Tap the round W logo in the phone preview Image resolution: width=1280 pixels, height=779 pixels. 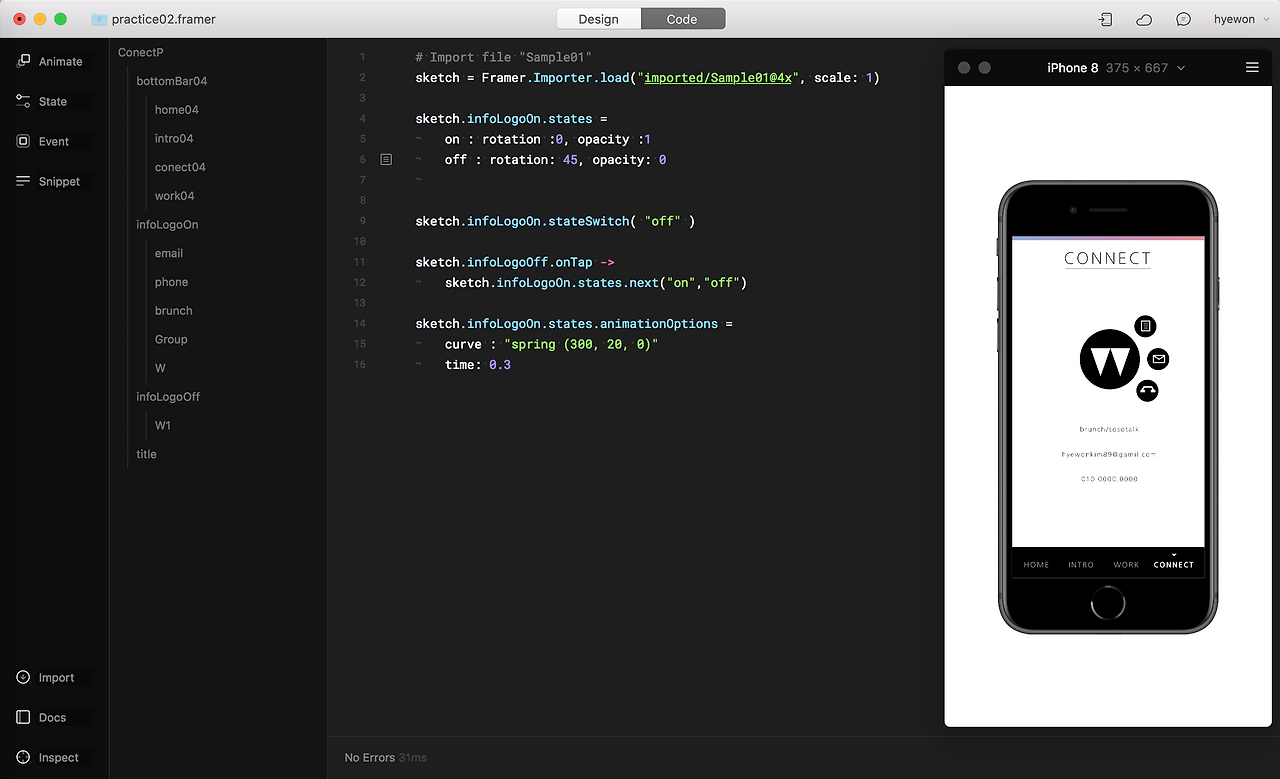1110,358
